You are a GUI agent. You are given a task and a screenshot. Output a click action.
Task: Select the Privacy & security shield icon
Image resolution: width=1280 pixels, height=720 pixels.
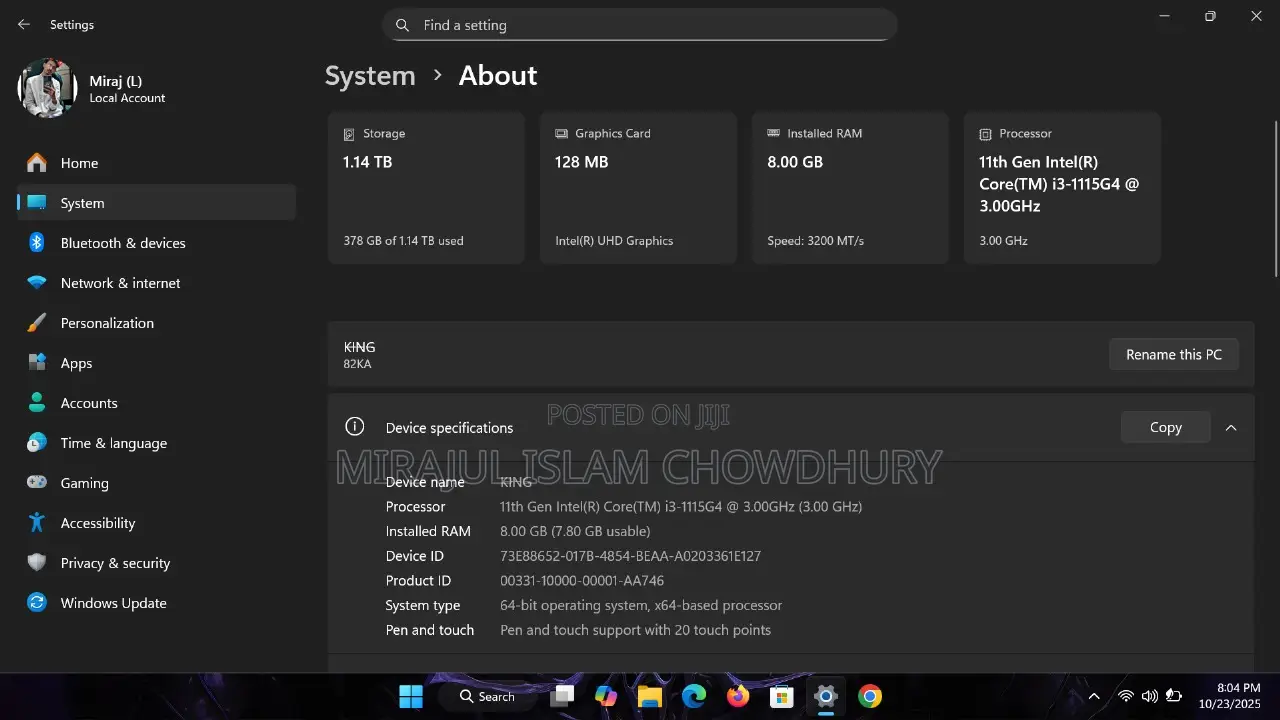coord(36,563)
